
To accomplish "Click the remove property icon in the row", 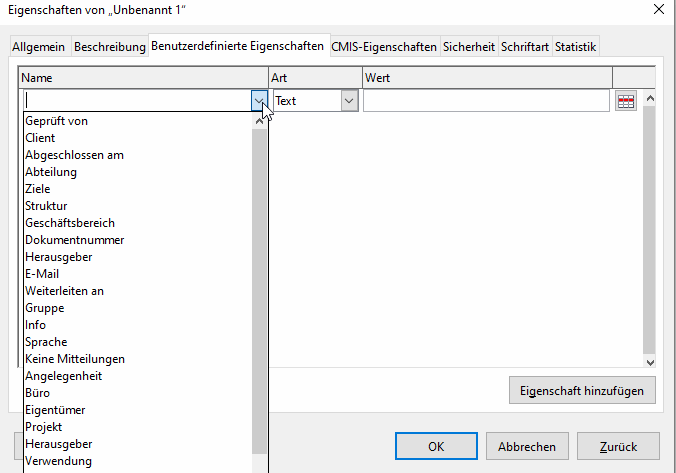I will tap(626, 101).
